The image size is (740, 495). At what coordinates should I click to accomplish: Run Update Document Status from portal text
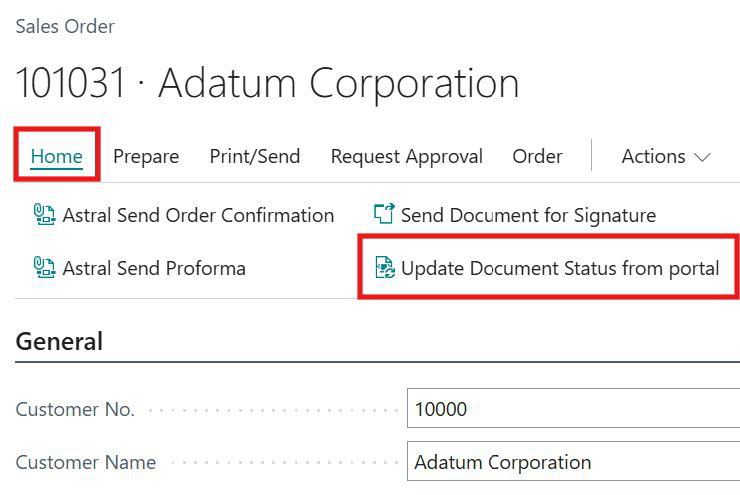tap(560, 267)
